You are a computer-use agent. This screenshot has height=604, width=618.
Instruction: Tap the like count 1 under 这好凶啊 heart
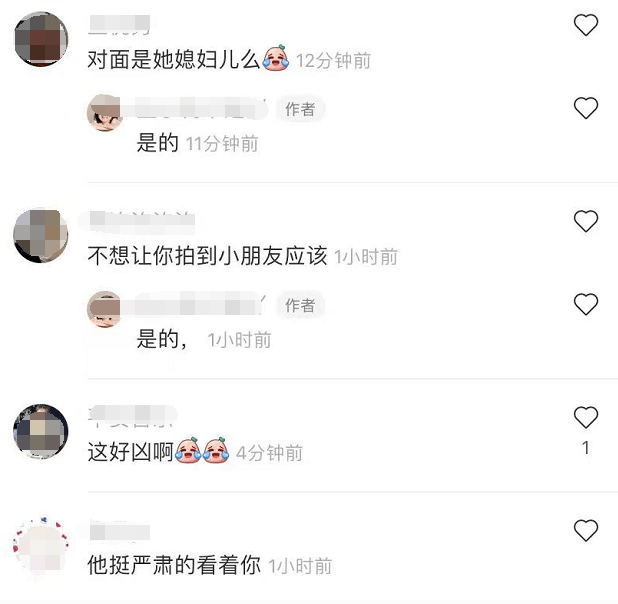tap(586, 448)
